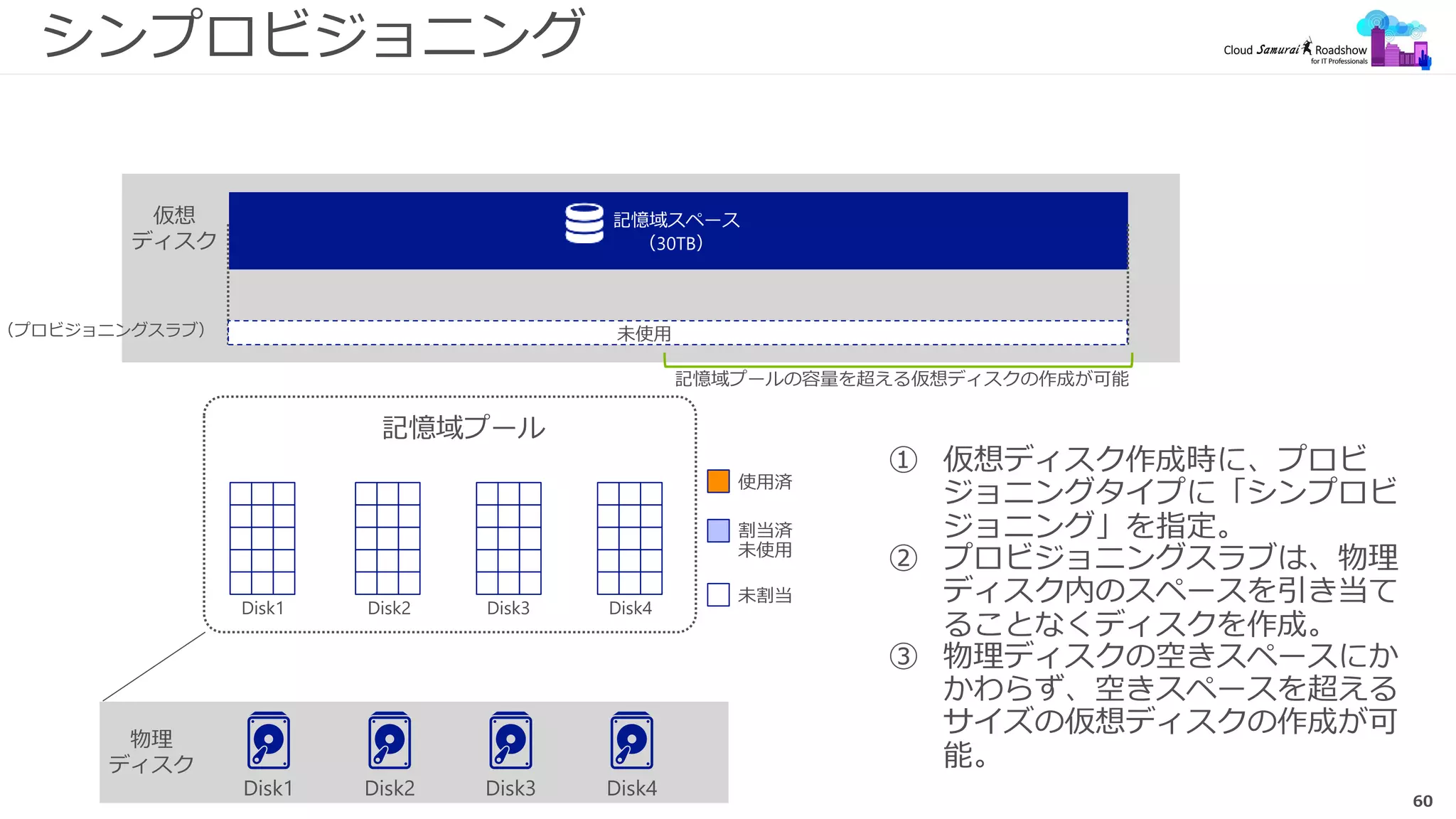
Task: Click the circled number ② bullet
Action: [904, 558]
